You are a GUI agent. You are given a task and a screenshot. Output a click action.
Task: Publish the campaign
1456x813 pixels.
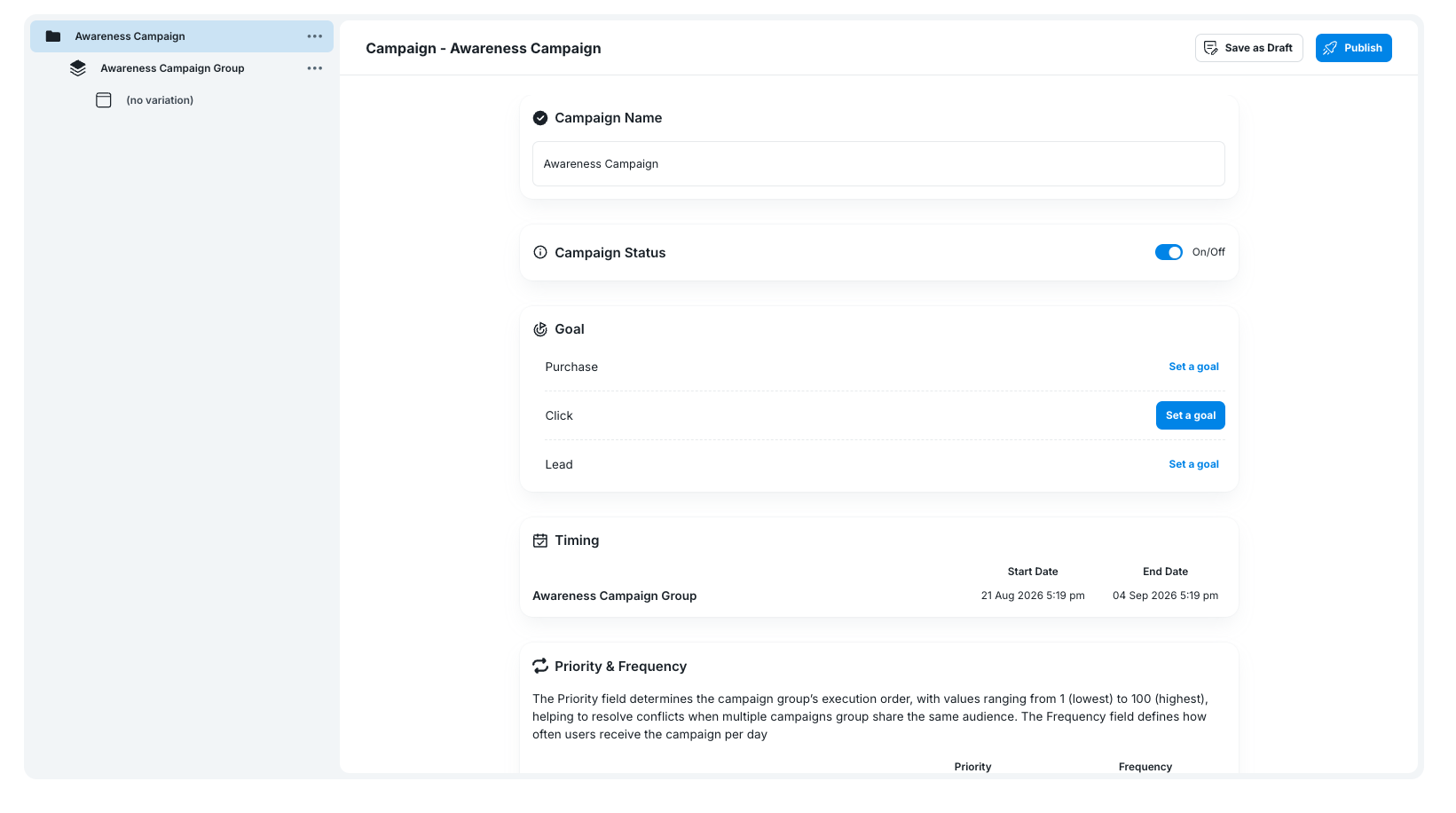1353,48
